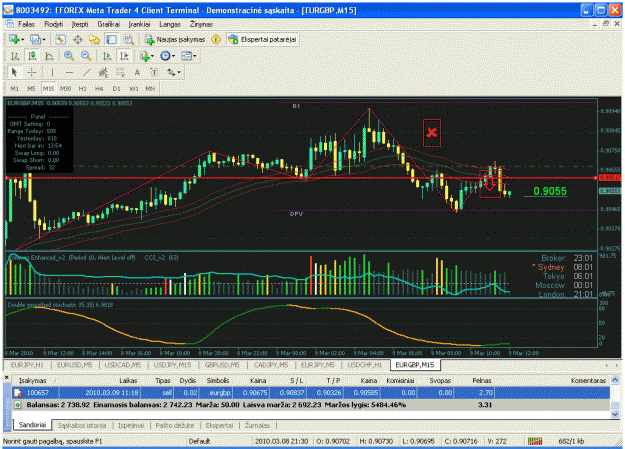
Task: Draw Fibonacci retracement
Action: click(120, 73)
